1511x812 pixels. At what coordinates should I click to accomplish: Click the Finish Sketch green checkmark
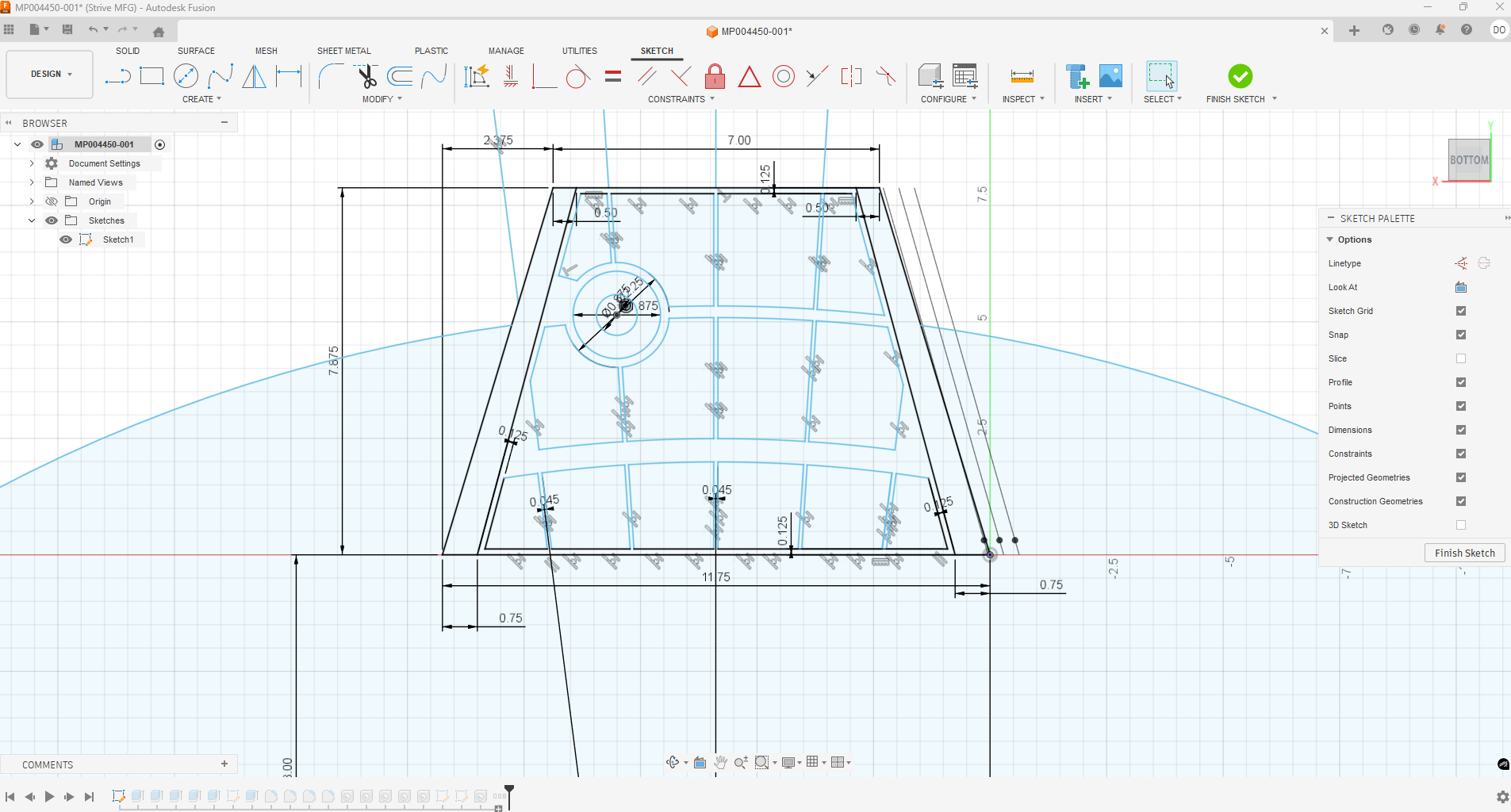[1239, 77]
